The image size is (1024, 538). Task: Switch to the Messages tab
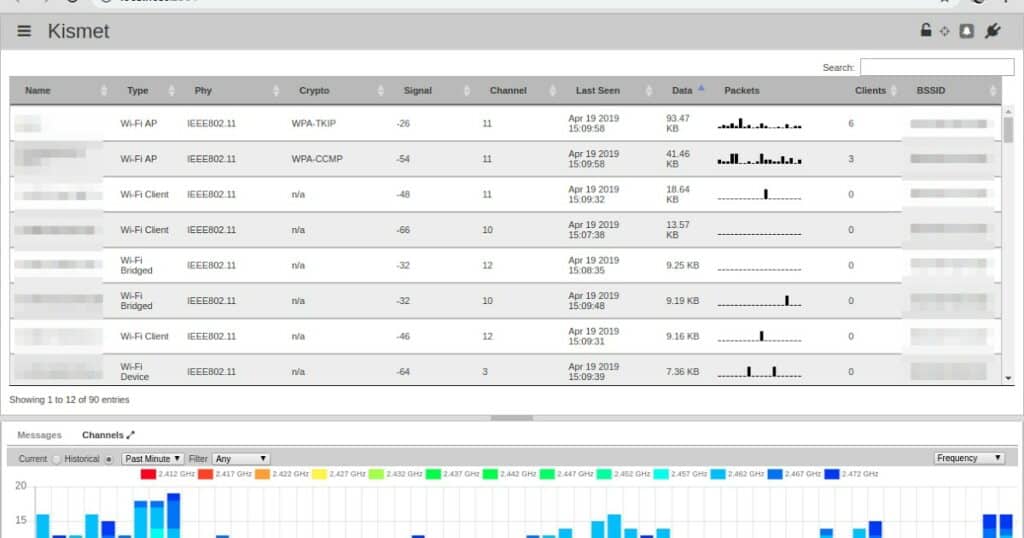(x=39, y=435)
